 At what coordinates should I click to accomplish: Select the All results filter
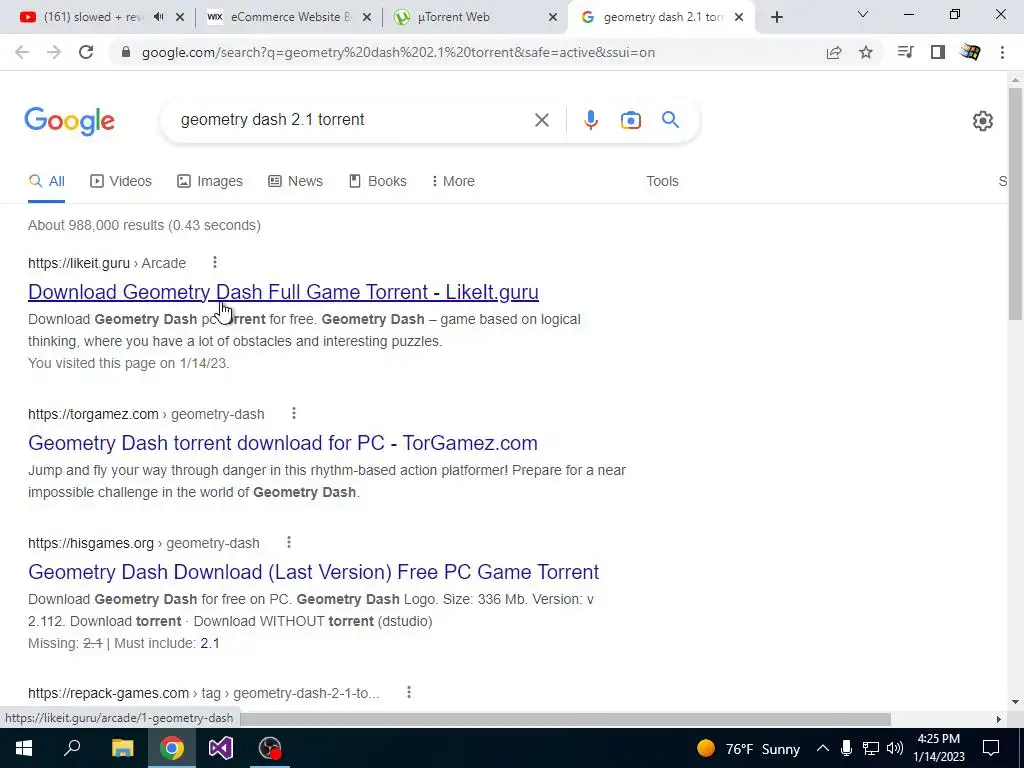tap(46, 181)
